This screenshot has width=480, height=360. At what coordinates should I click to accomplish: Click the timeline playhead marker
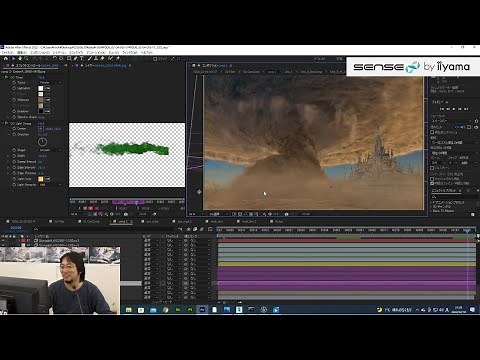(468, 230)
